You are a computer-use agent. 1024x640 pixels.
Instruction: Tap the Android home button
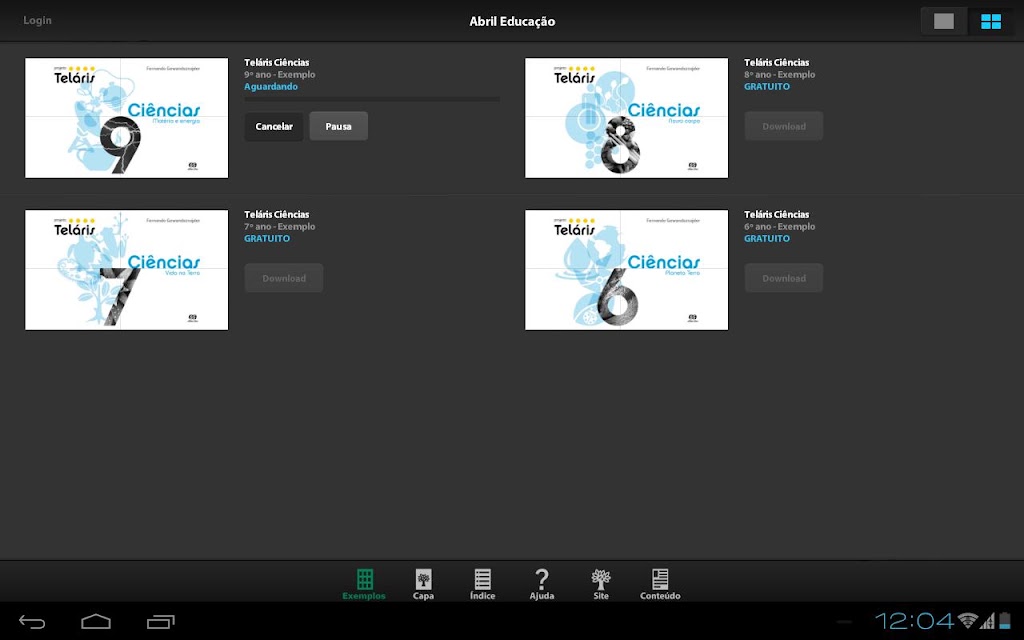tap(96, 622)
